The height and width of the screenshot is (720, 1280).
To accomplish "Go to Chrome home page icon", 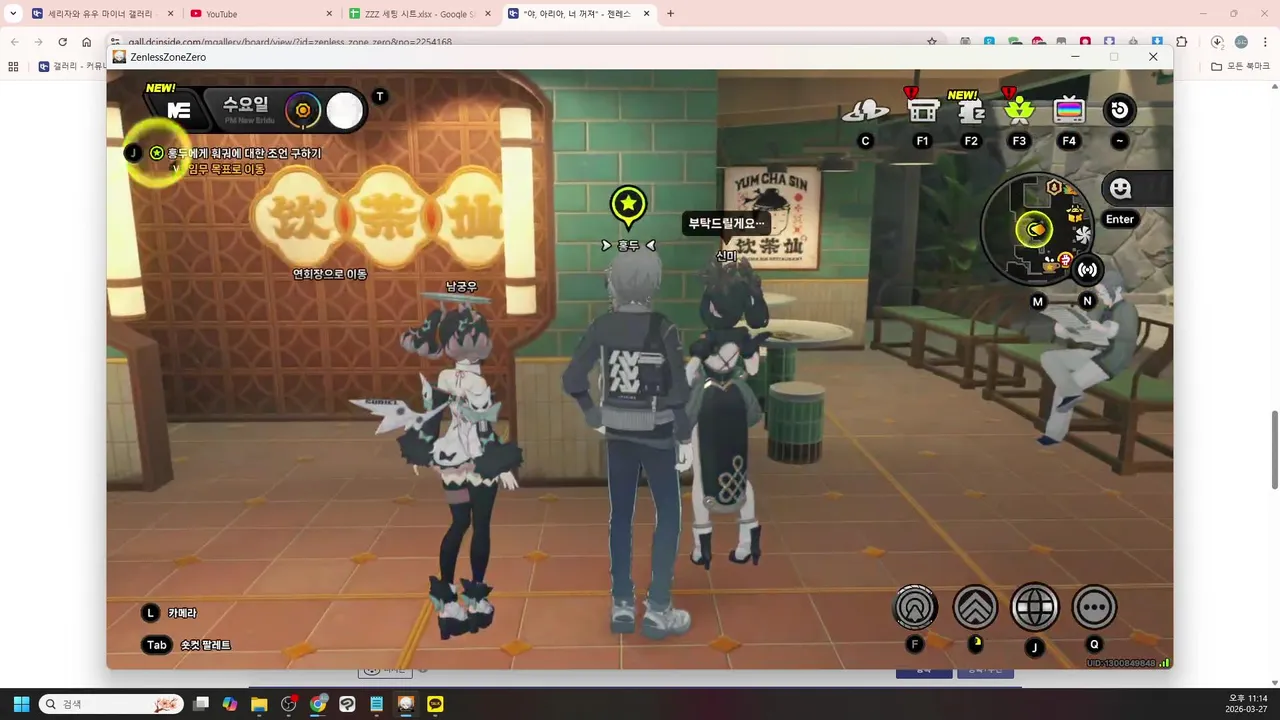I will tap(87, 42).
